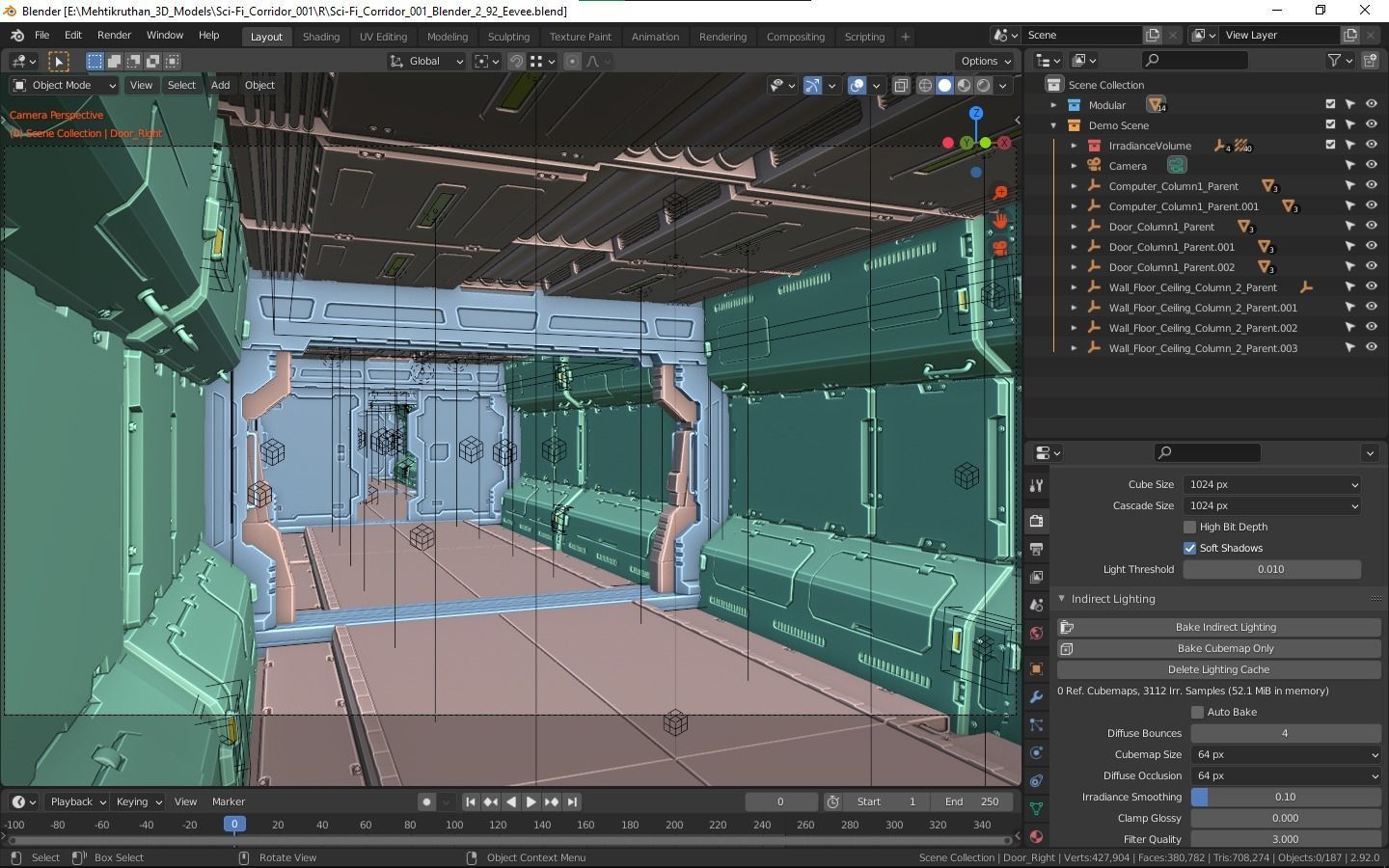Toggle visibility of IrradianceVolume collection
The width and height of the screenshot is (1389, 868).
(x=1371, y=145)
